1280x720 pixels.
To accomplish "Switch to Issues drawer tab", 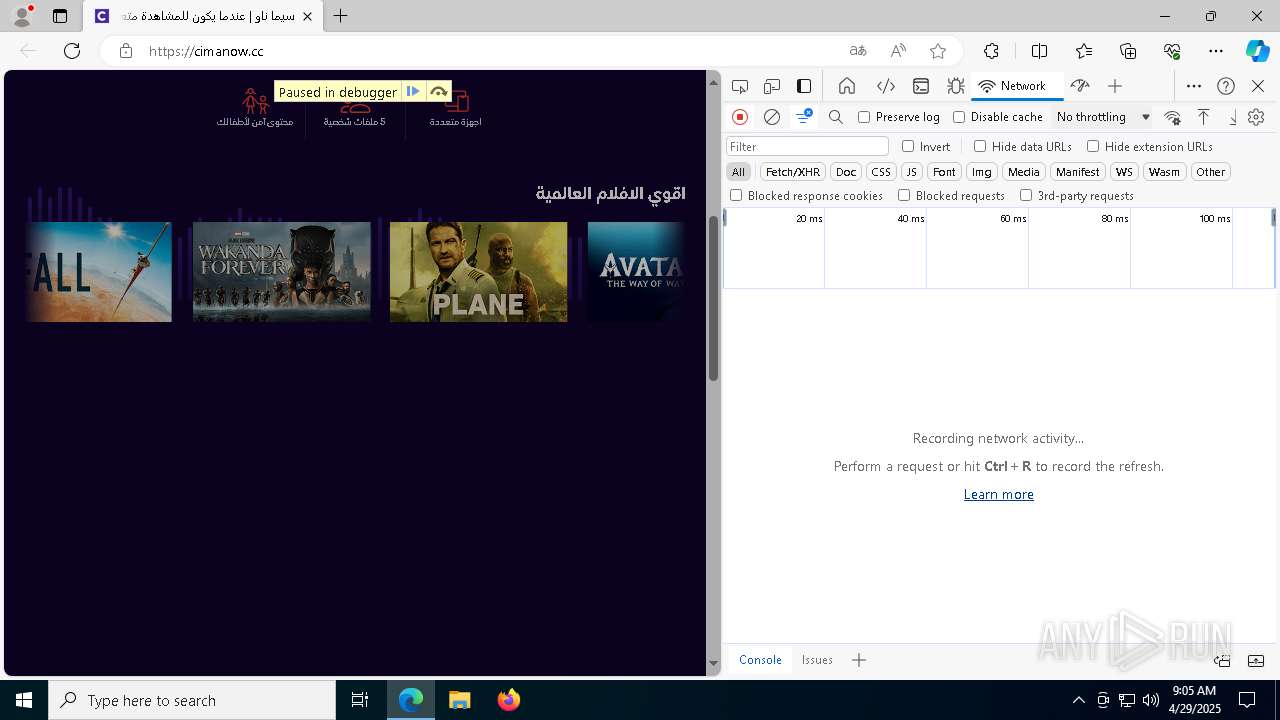I will [x=817, y=660].
